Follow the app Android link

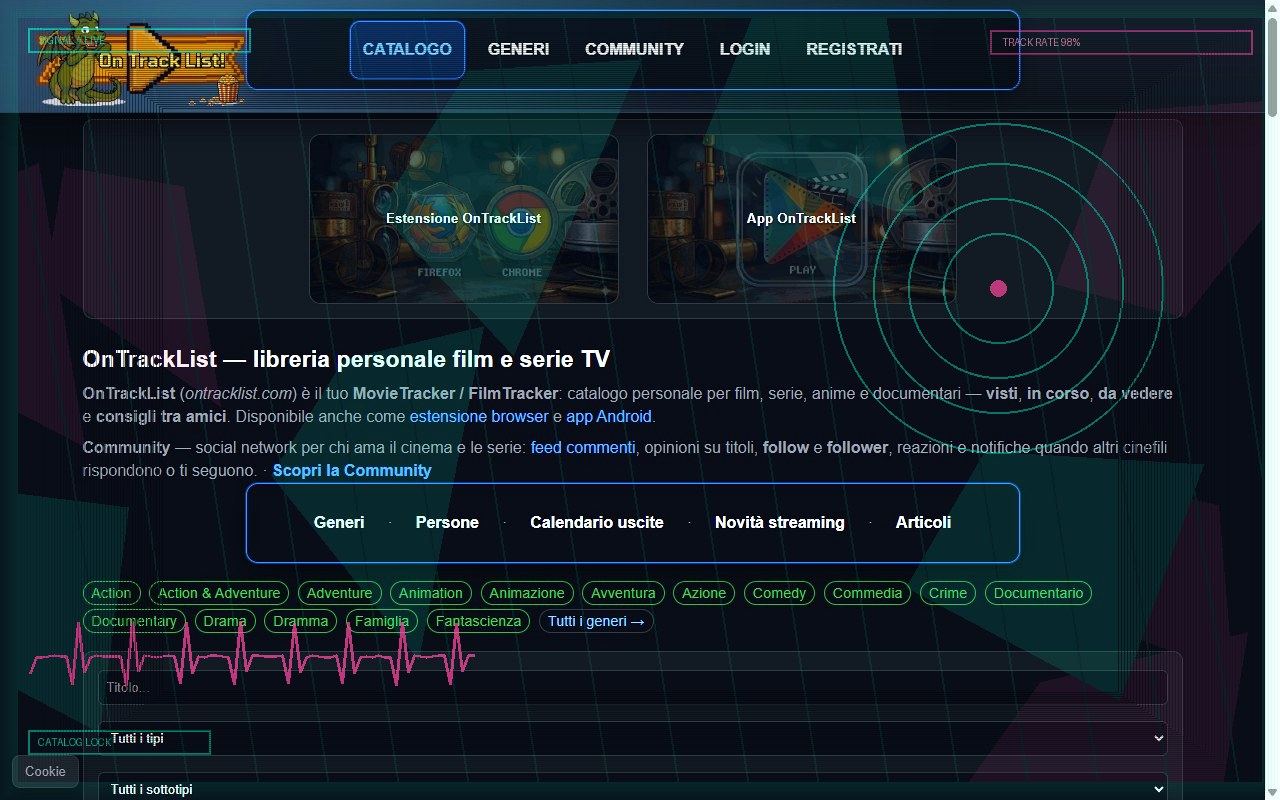pos(609,416)
